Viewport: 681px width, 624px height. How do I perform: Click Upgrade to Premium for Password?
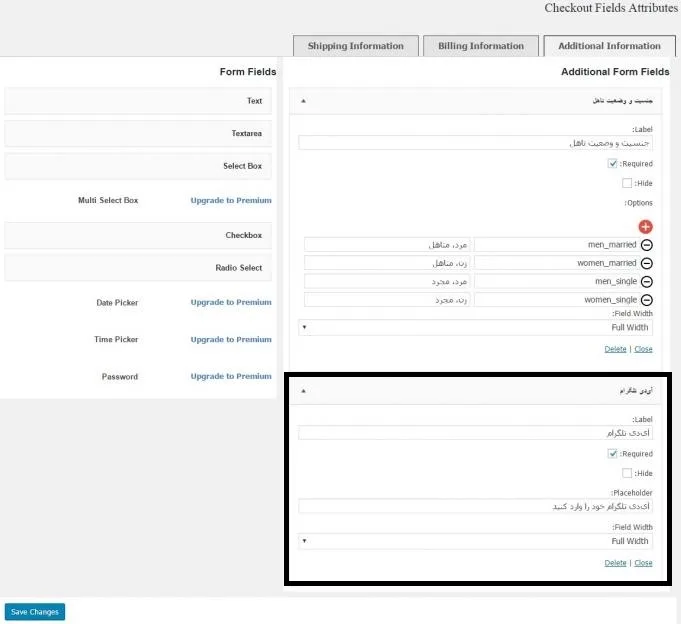tap(231, 376)
